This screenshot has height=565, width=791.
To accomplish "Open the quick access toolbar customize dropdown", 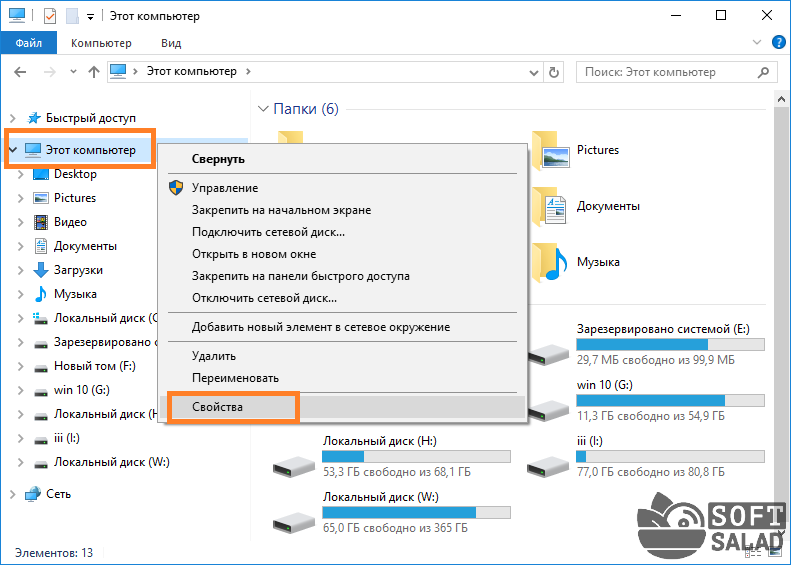I will pyautogui.click(x=90, y=17).
